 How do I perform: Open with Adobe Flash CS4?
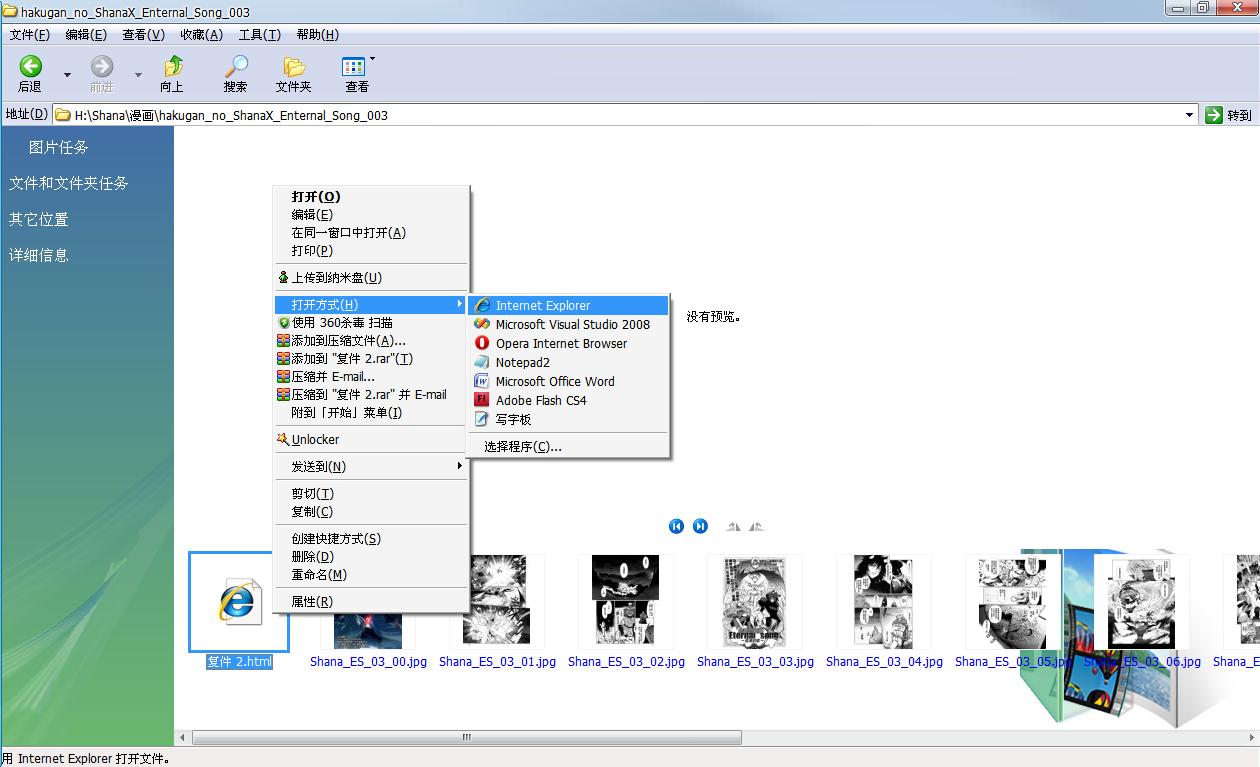click(x=568, y=401)
